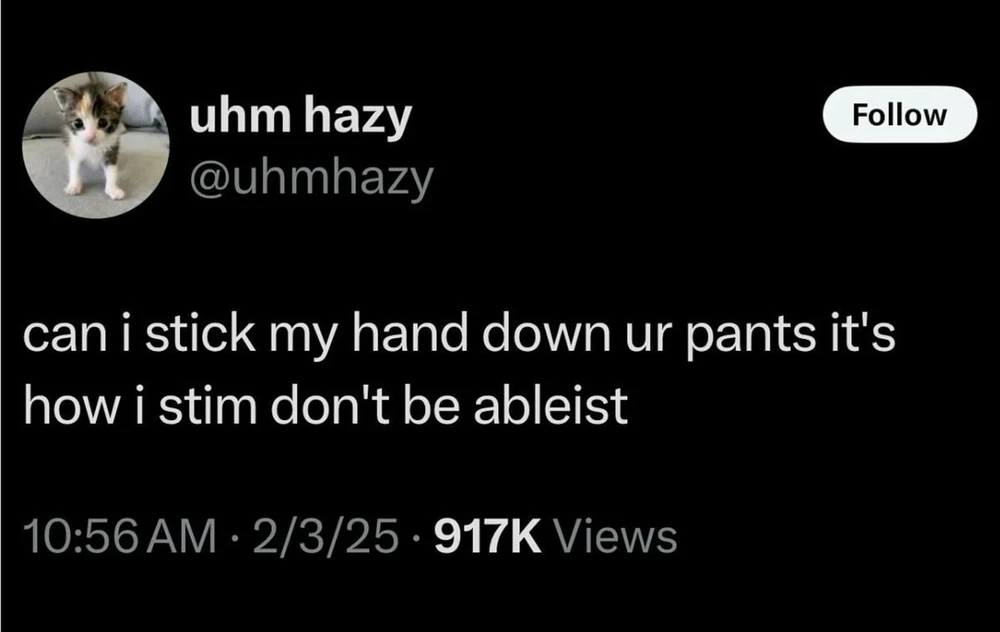Select the tweet's first line of text
The height and width of the screenshot is (632, 1000).
[x=459, y=336]
